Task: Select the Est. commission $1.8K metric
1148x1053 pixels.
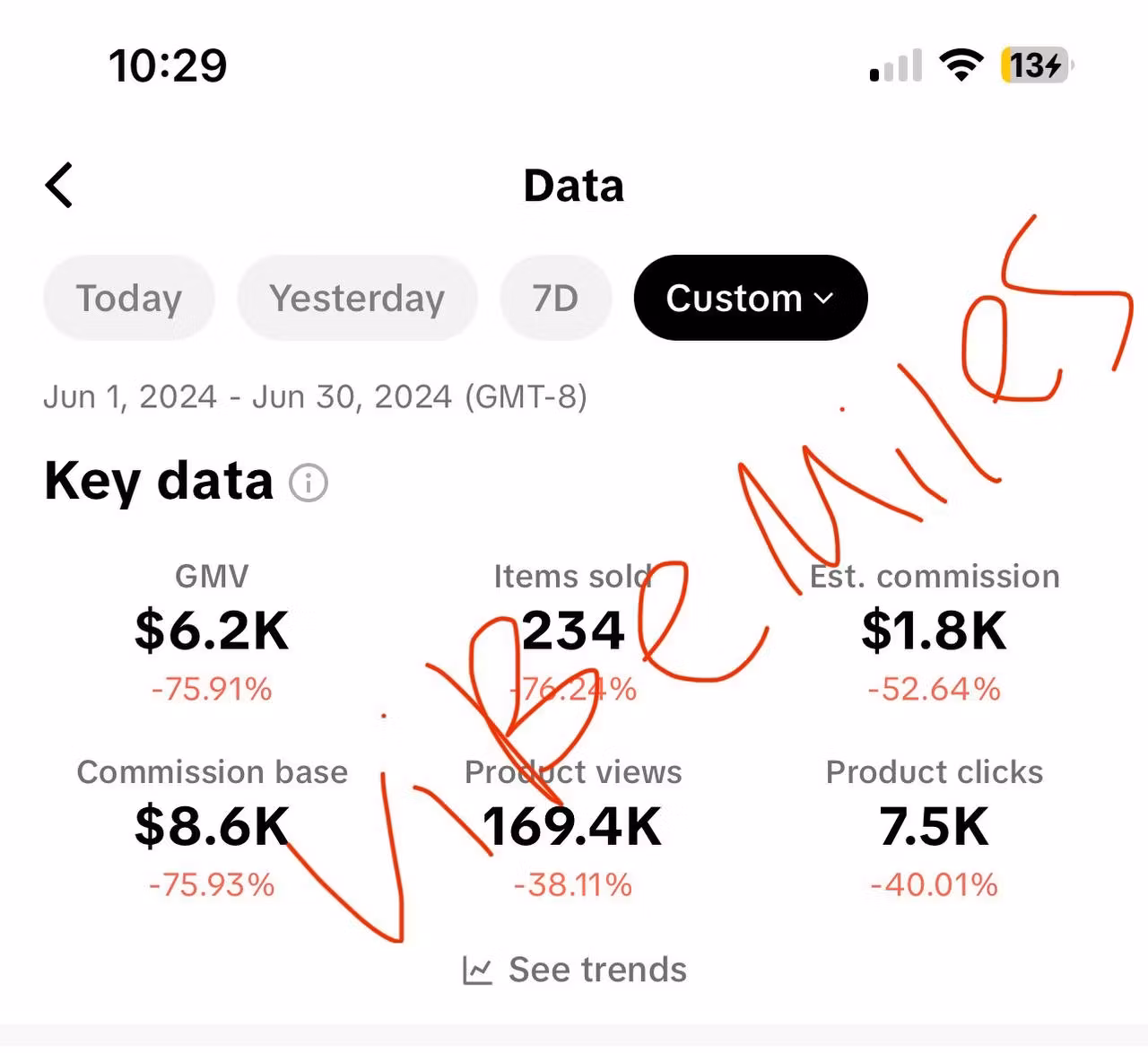Action: [x=935, y=631]
